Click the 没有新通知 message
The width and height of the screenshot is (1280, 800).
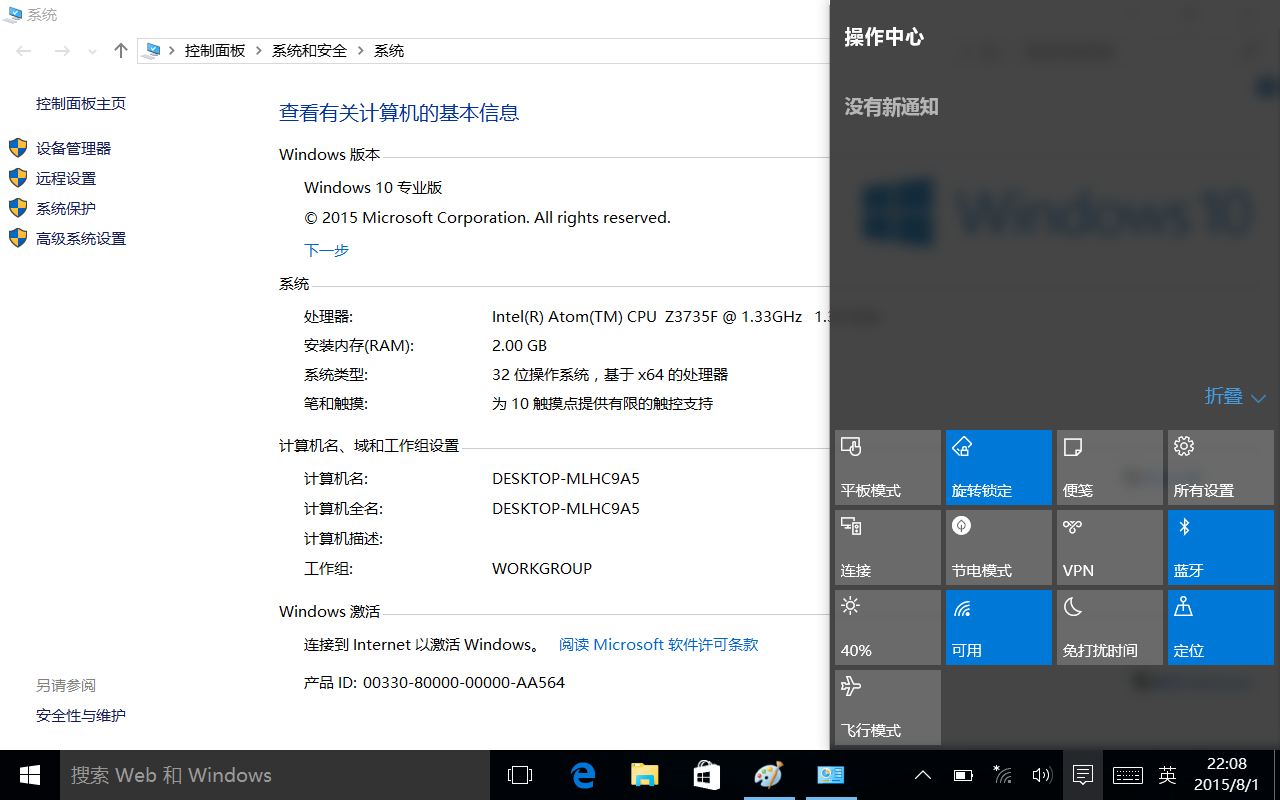pos(891,107)
